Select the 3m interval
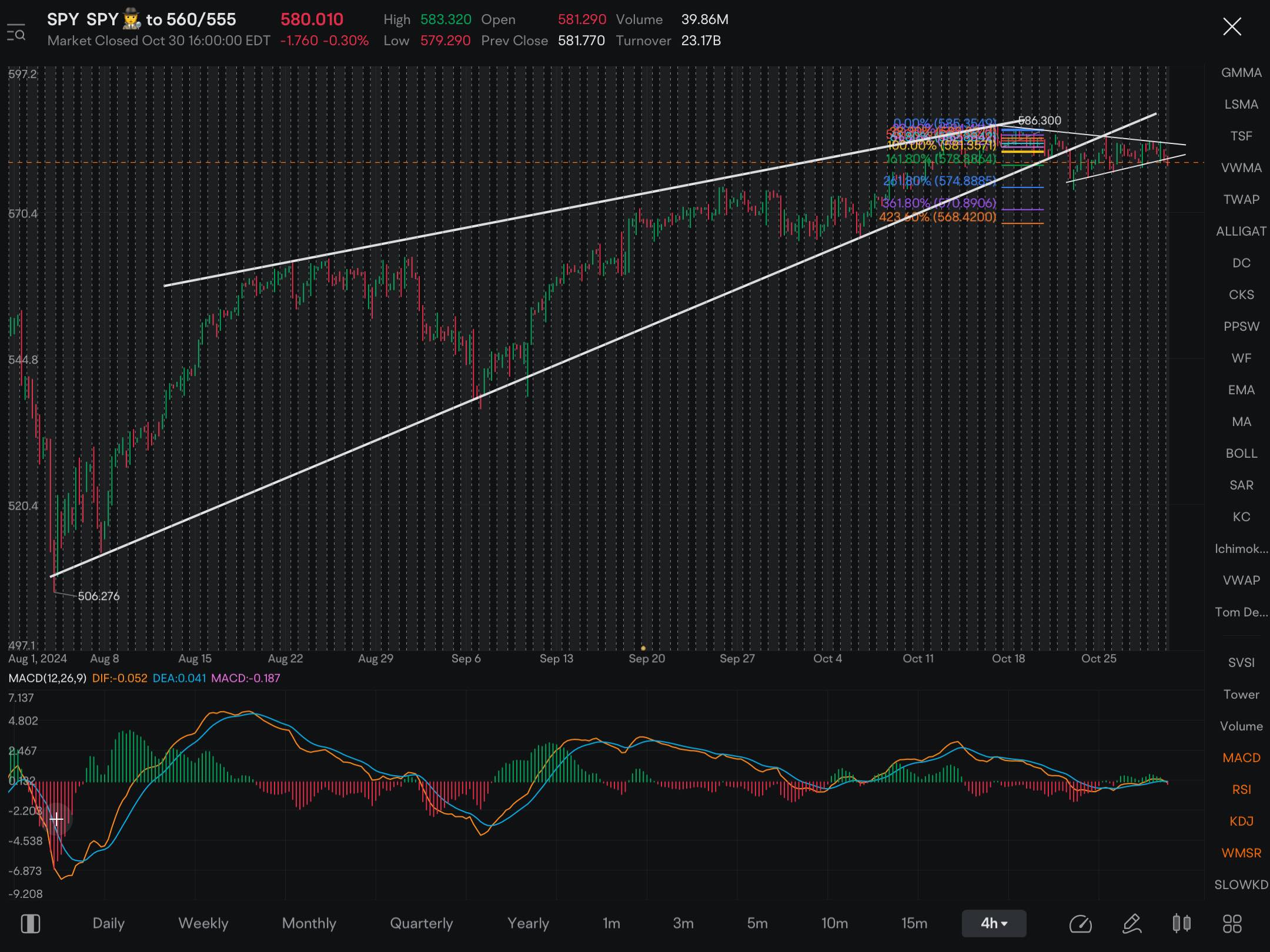The image size is (1270, 952). point(683,923)
